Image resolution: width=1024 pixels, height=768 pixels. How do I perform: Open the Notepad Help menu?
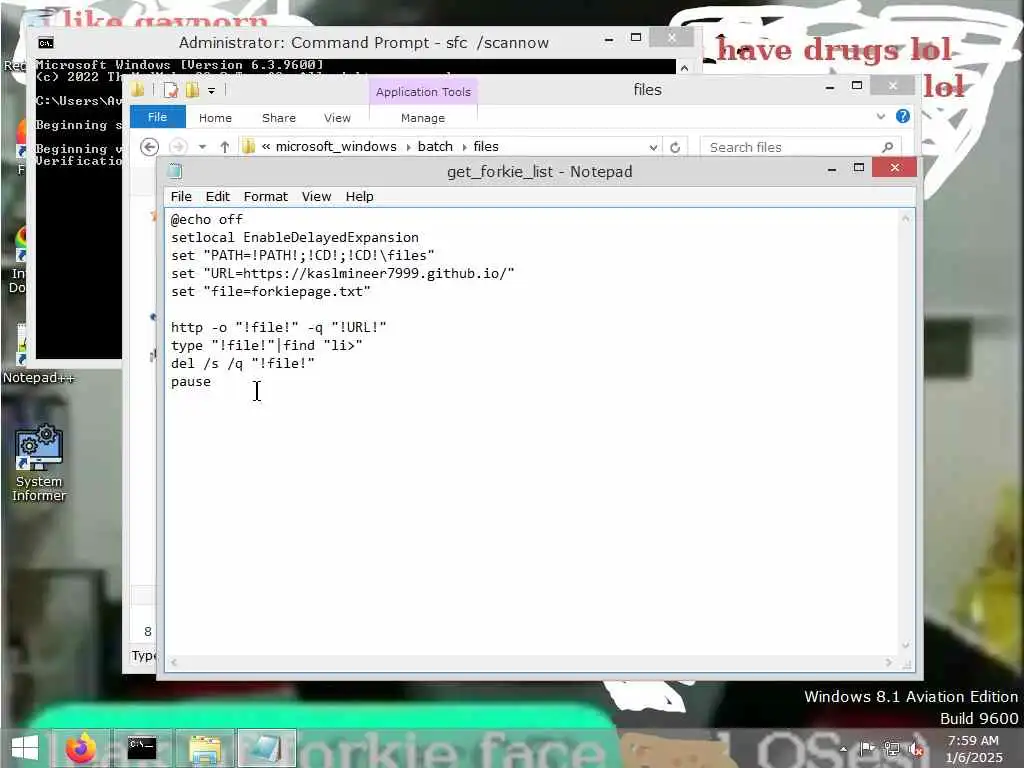point(359,197)
